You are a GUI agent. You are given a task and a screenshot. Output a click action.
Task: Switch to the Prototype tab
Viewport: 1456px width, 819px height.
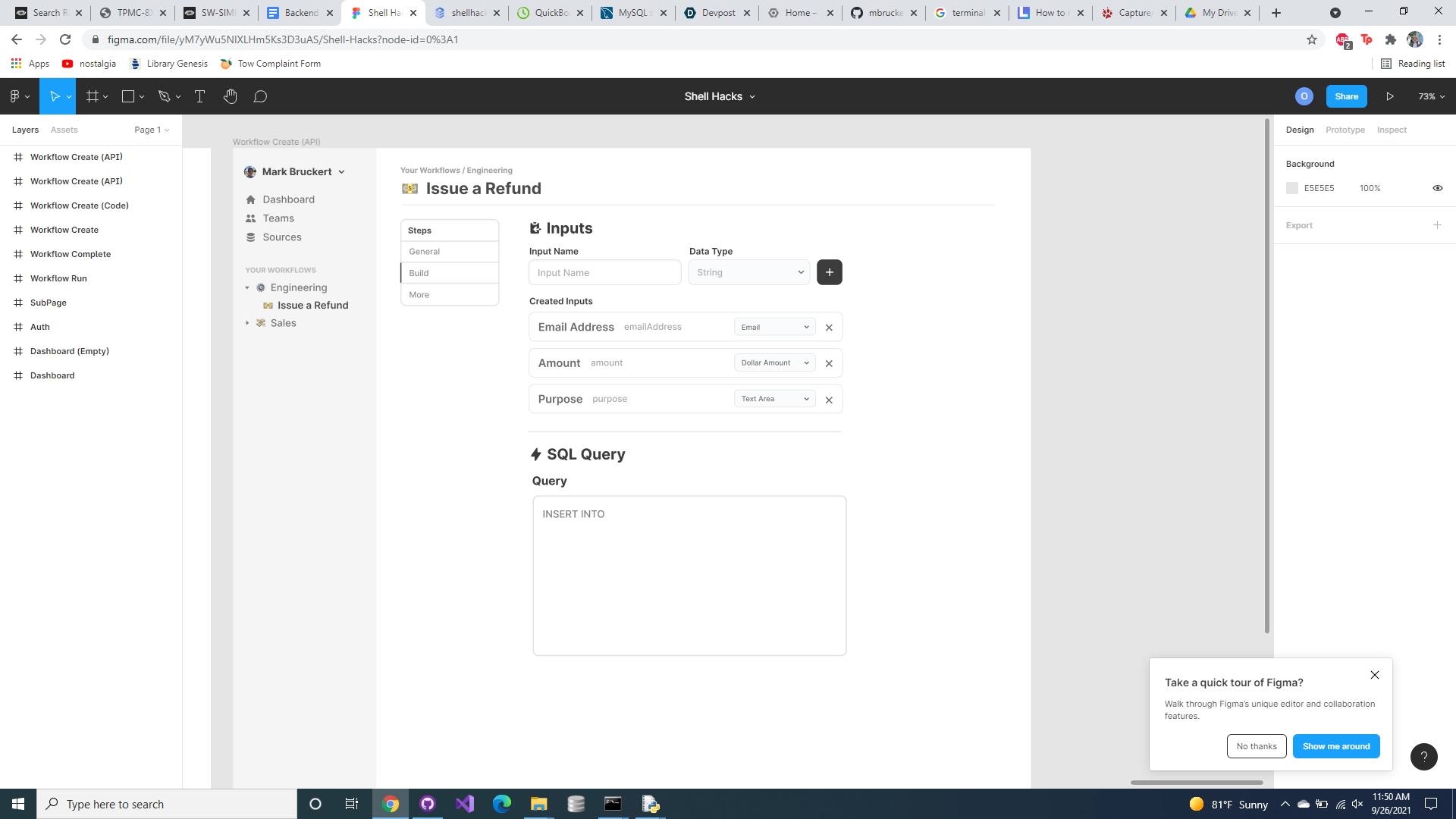tap(1345, 130)
